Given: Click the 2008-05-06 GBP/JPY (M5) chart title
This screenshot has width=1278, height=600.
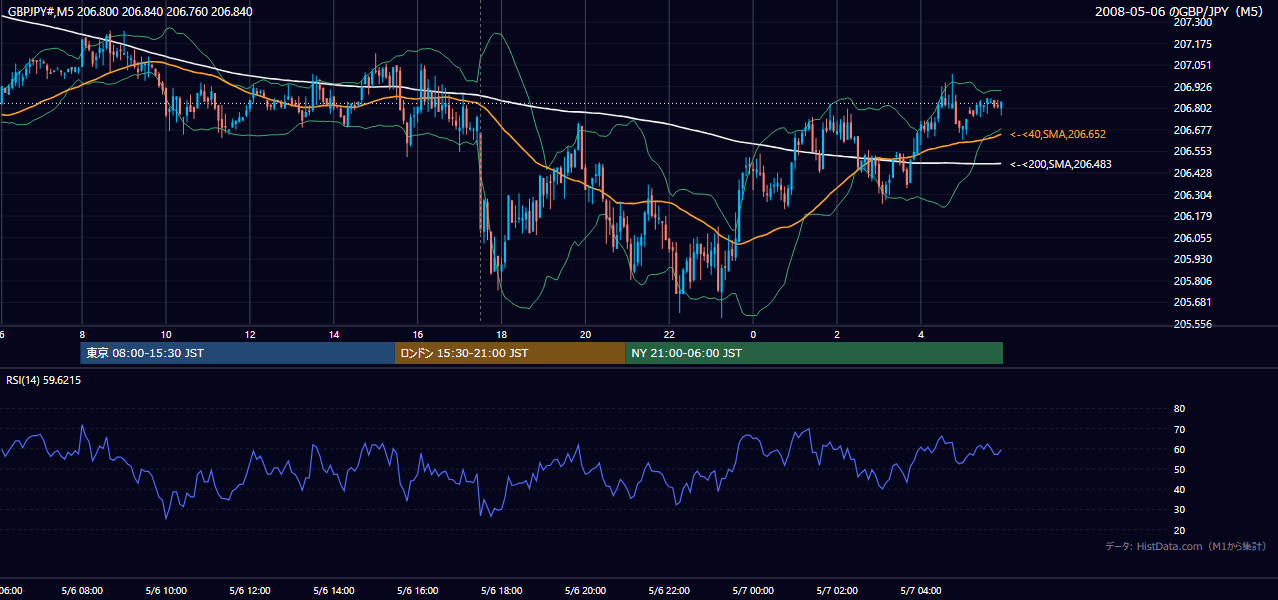Looking at the screenshot, I should (1181, 11).
